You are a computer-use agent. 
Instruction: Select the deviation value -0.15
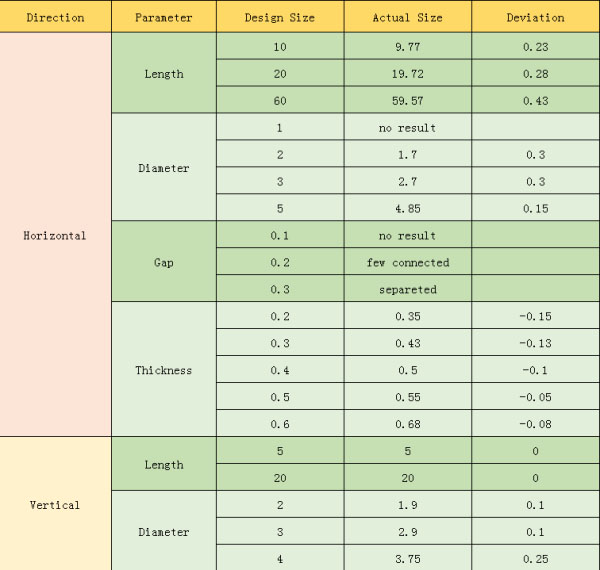tap(535, 316)
